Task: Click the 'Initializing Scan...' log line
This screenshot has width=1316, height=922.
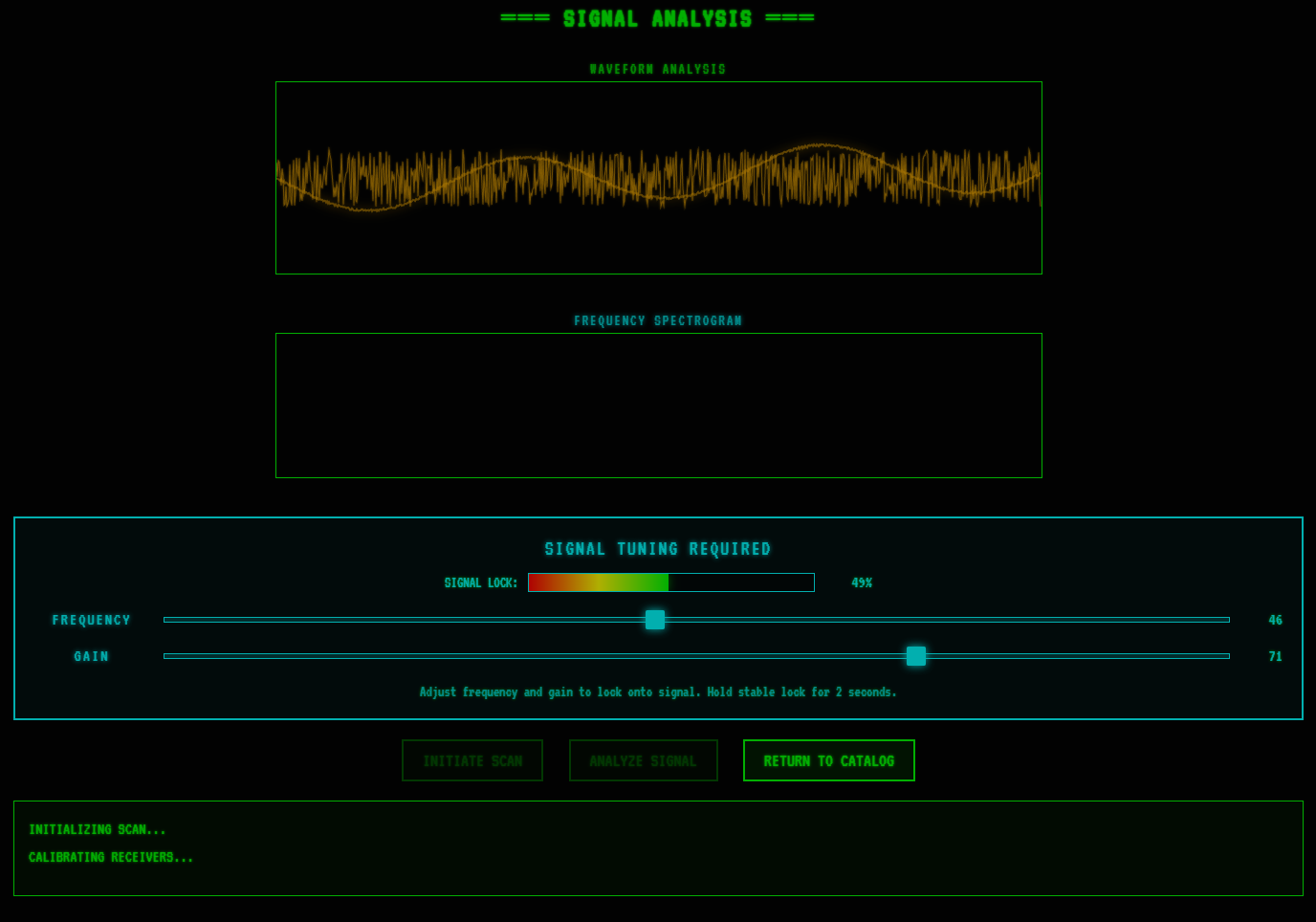Action: pos(98,829)
